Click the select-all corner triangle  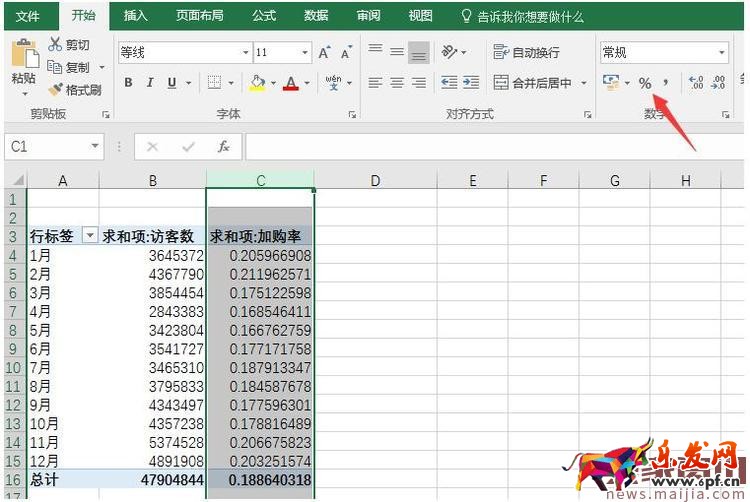(x=18, y=180)
